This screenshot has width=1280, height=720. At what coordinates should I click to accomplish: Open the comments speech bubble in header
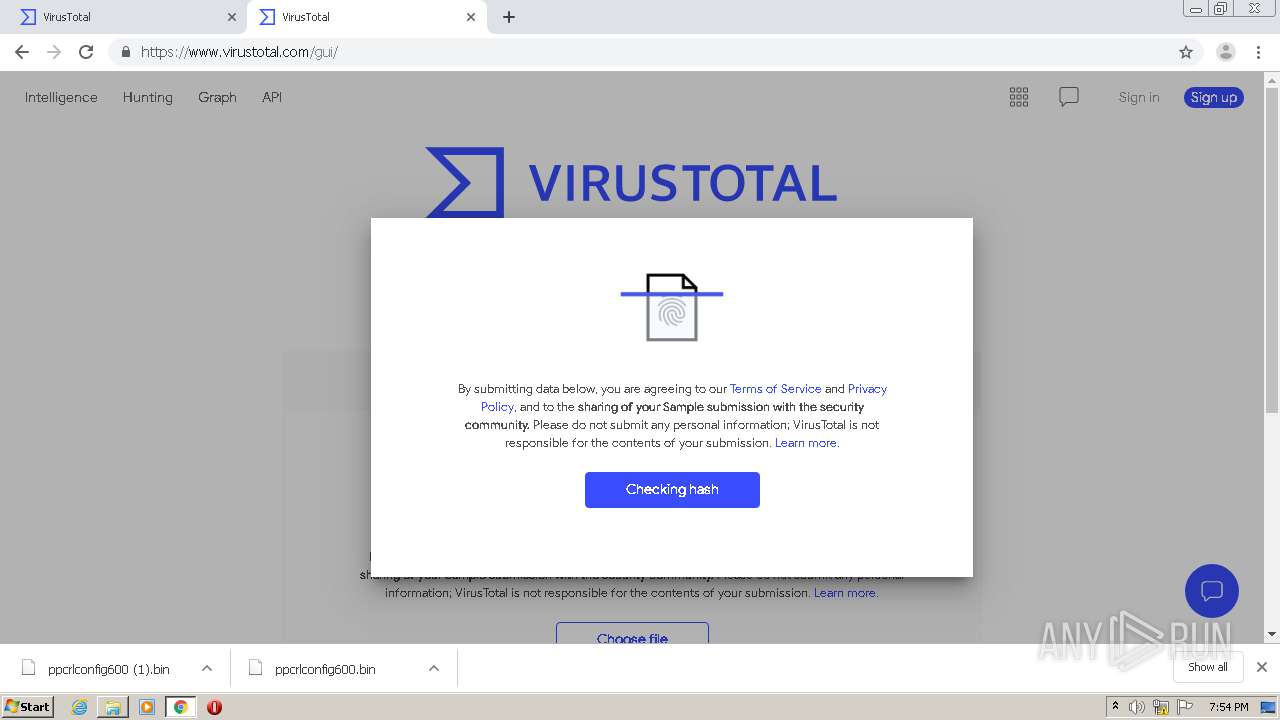pos(1069,97)
